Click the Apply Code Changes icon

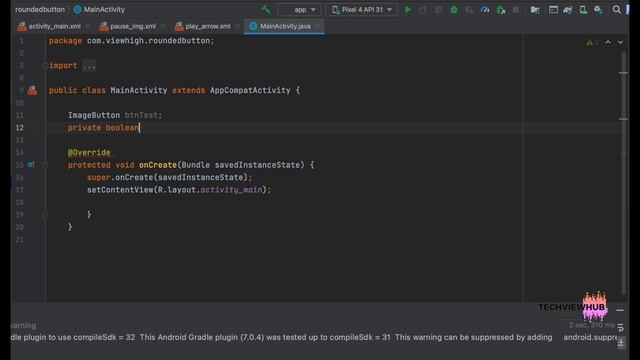[438, 9]
